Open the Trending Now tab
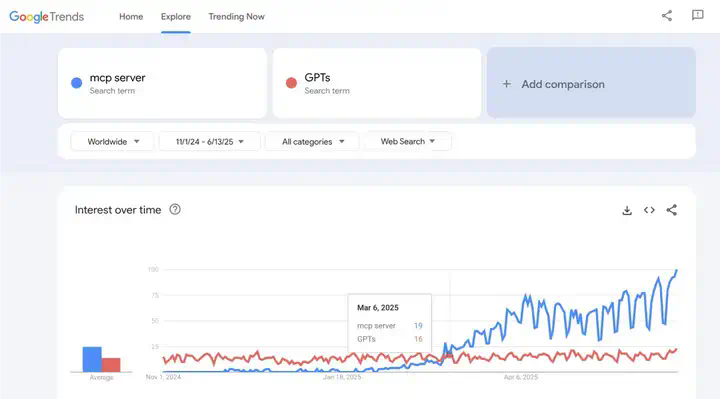The width and height of the screenshot is (720, 399). click(236, 17)
